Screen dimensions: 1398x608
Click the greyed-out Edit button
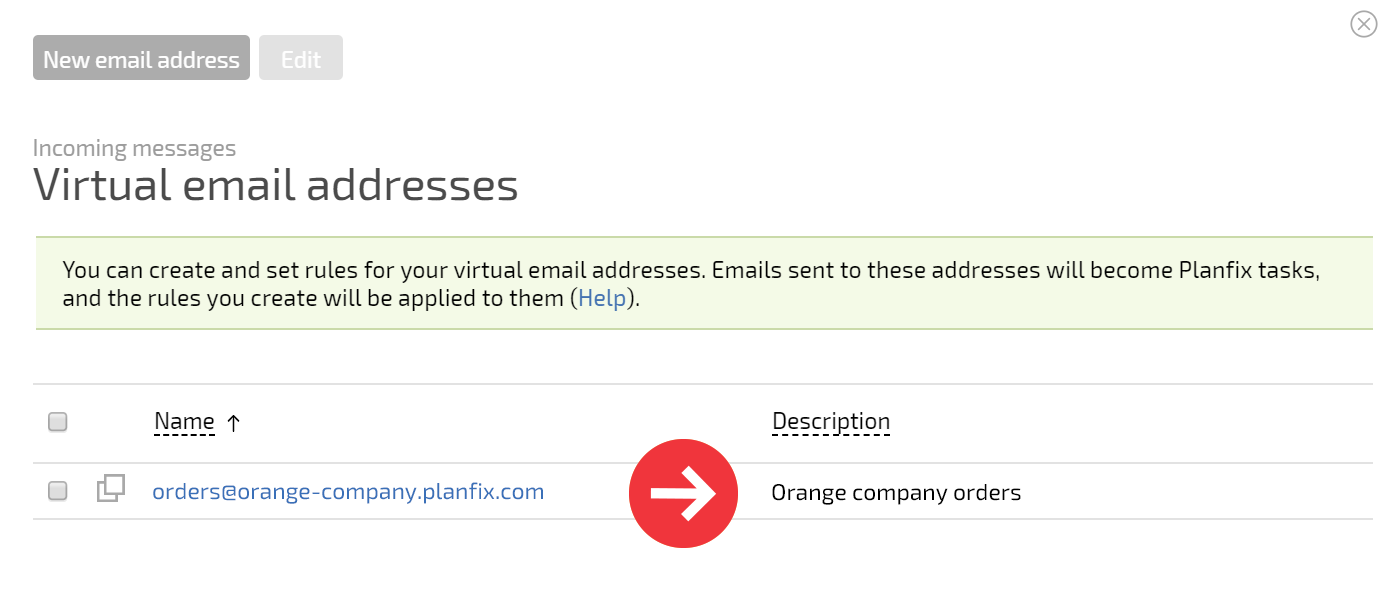[x=301, y=58]
